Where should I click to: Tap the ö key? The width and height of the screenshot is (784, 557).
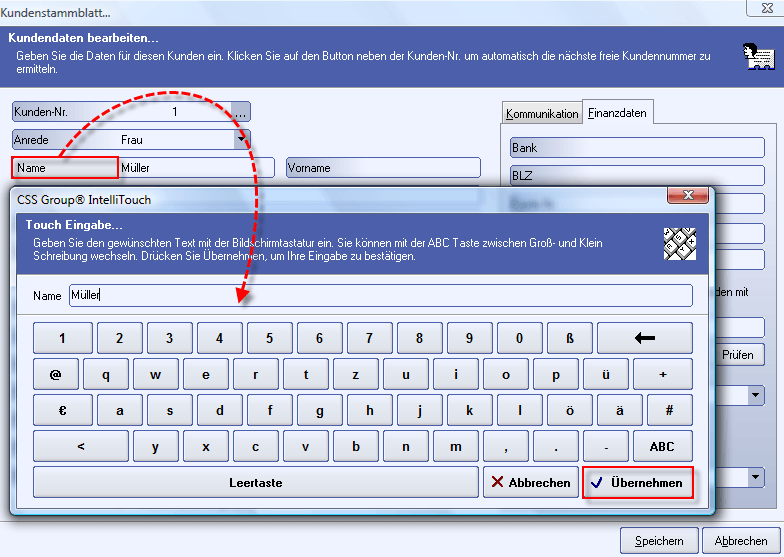[x=570, y=410]
